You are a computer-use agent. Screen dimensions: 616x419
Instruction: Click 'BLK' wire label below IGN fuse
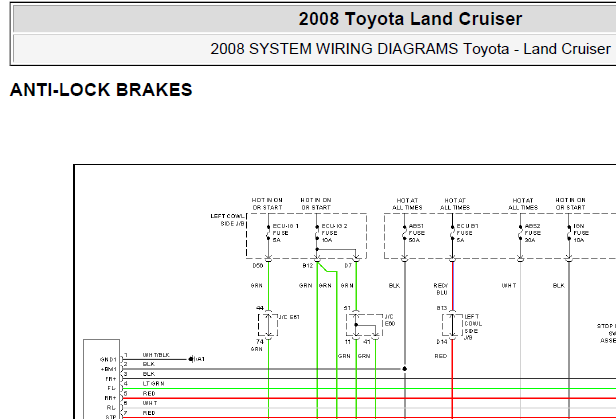[558, 285]
